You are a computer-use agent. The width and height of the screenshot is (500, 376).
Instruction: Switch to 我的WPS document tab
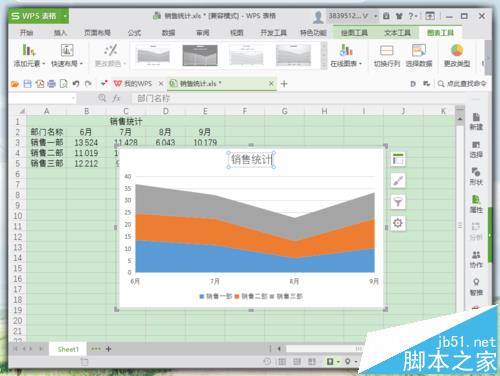tap(133, 84)
